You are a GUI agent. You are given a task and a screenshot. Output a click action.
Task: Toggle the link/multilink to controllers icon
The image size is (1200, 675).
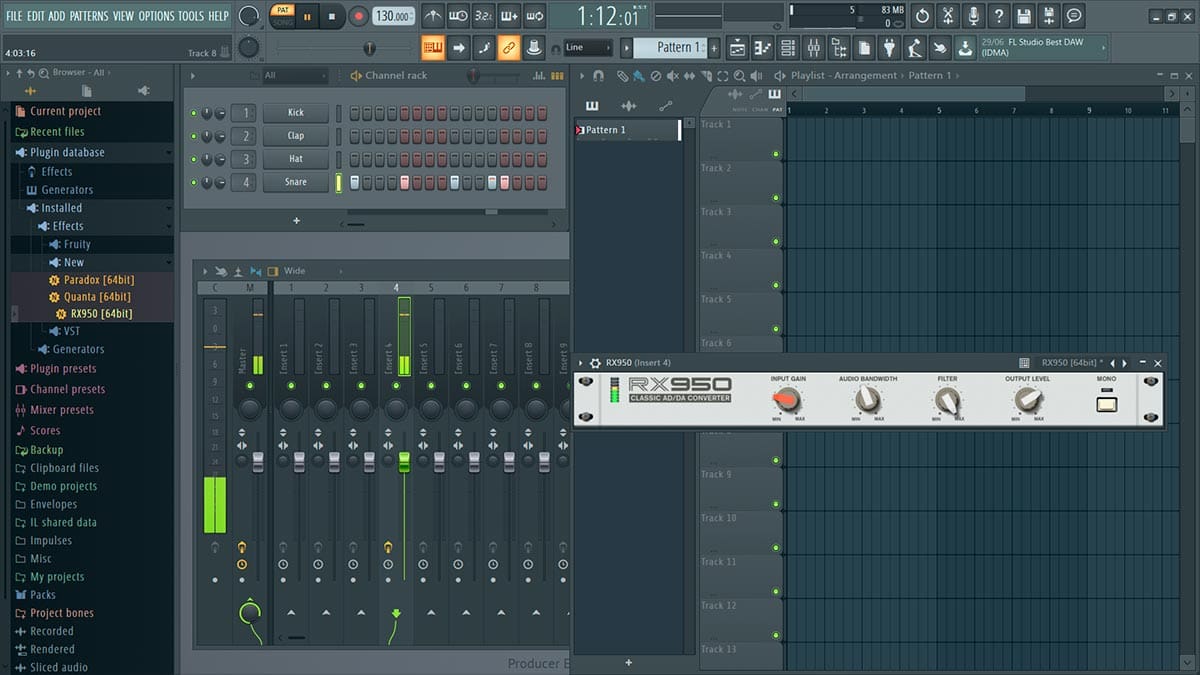pyautogui.click(x=508, y=47)
